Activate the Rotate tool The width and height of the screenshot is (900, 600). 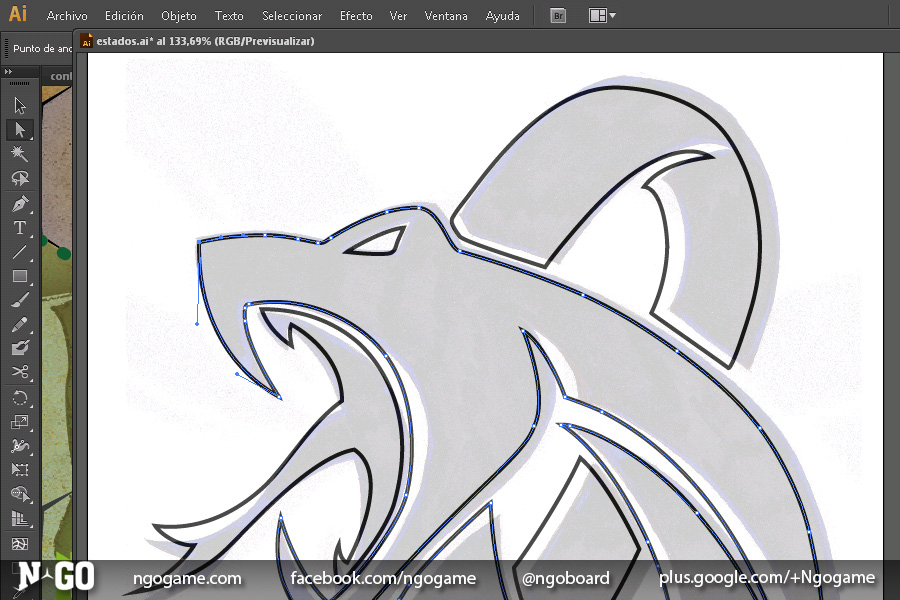tap(19, 398)
